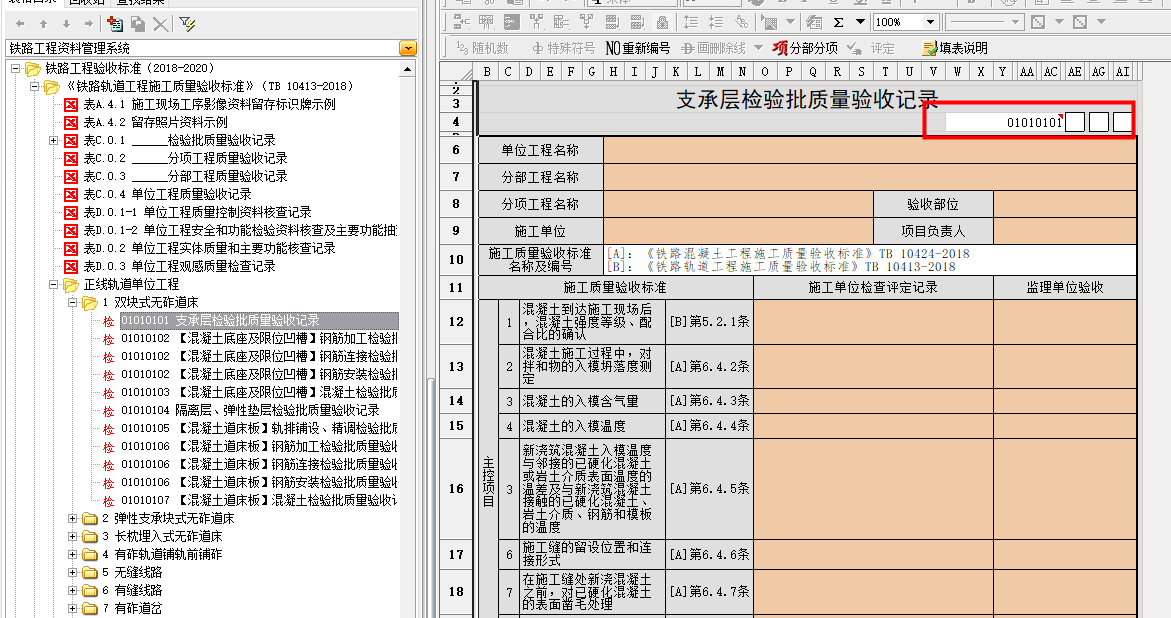Click the copy icon in tree toolbar
This screenshot has height=618, width=1171.
(x=138, y=24)
